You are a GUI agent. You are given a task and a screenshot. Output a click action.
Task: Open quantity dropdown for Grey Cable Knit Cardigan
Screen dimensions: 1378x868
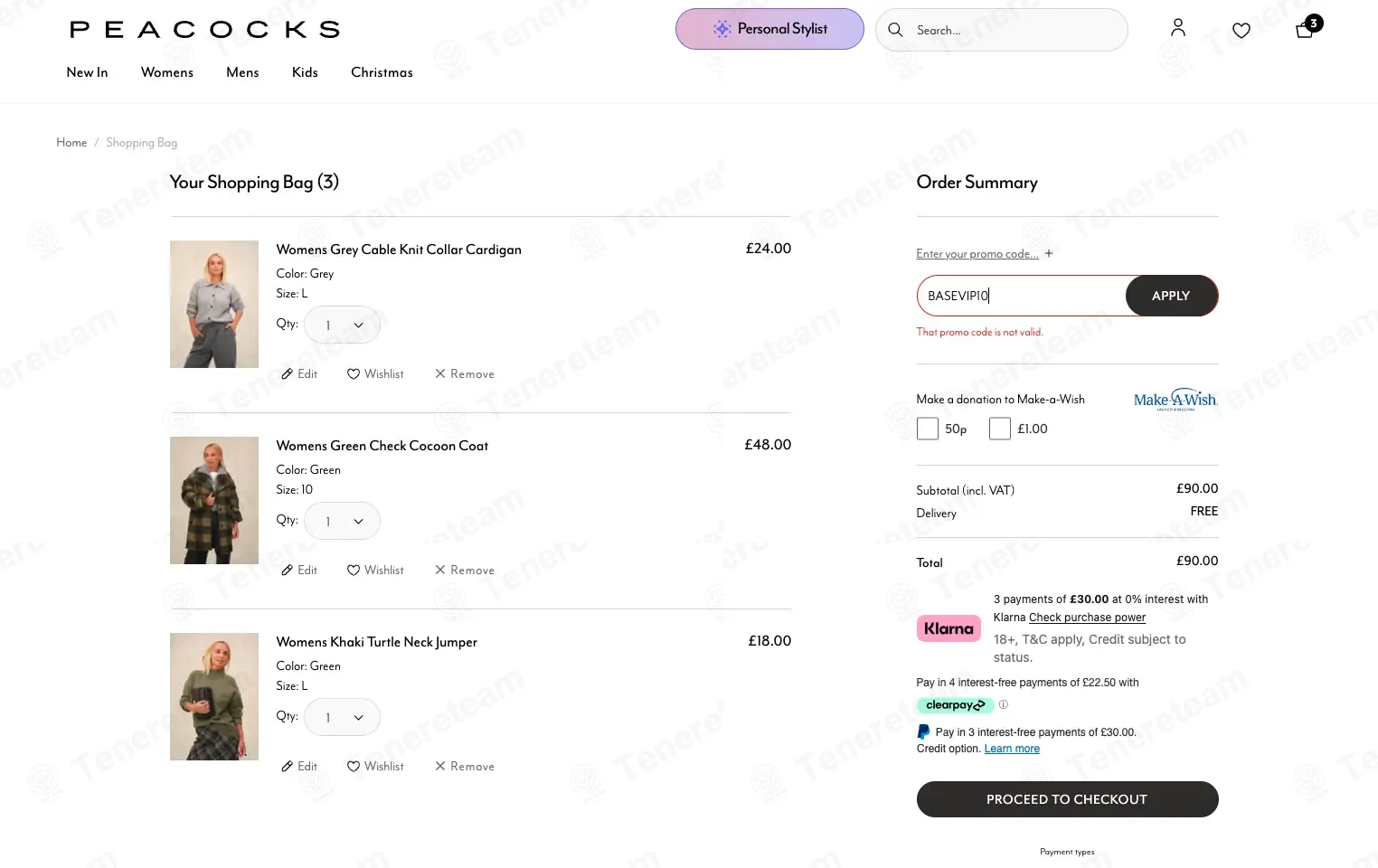(342, 325)
